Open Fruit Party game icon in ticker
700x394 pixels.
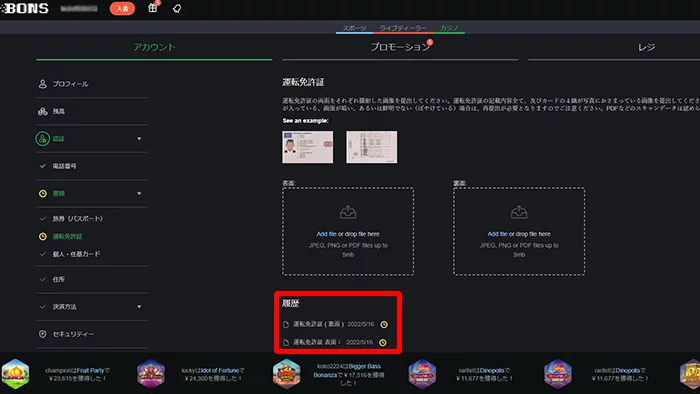coord(16,374)
